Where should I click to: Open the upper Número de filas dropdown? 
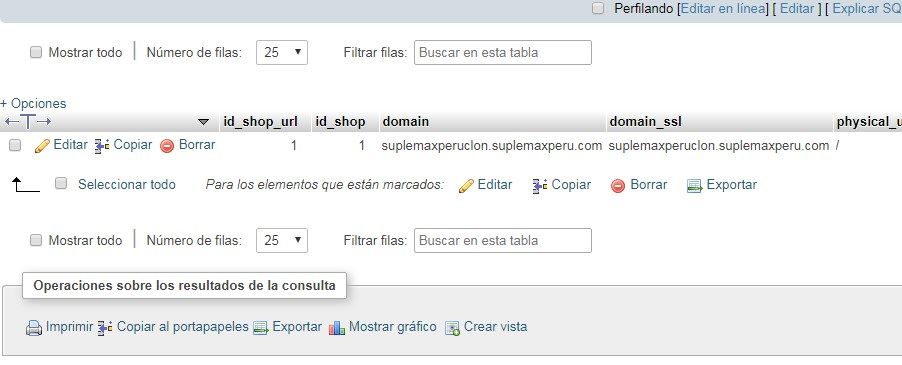(282, 52)
